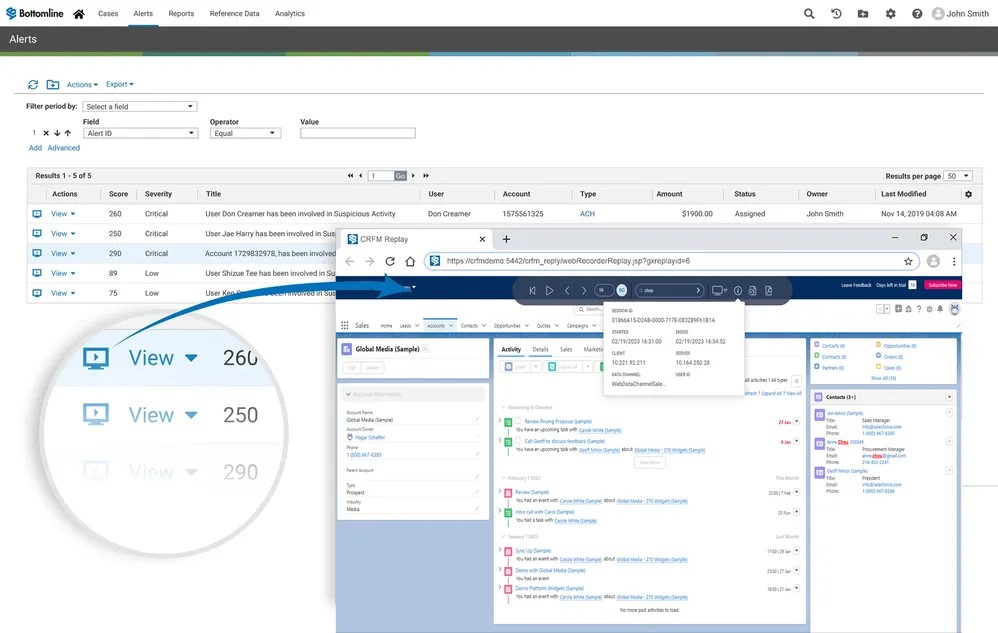The image size is (998, 633).
Task: Step to the previous replay screen
Action: [x=566, y=290]
